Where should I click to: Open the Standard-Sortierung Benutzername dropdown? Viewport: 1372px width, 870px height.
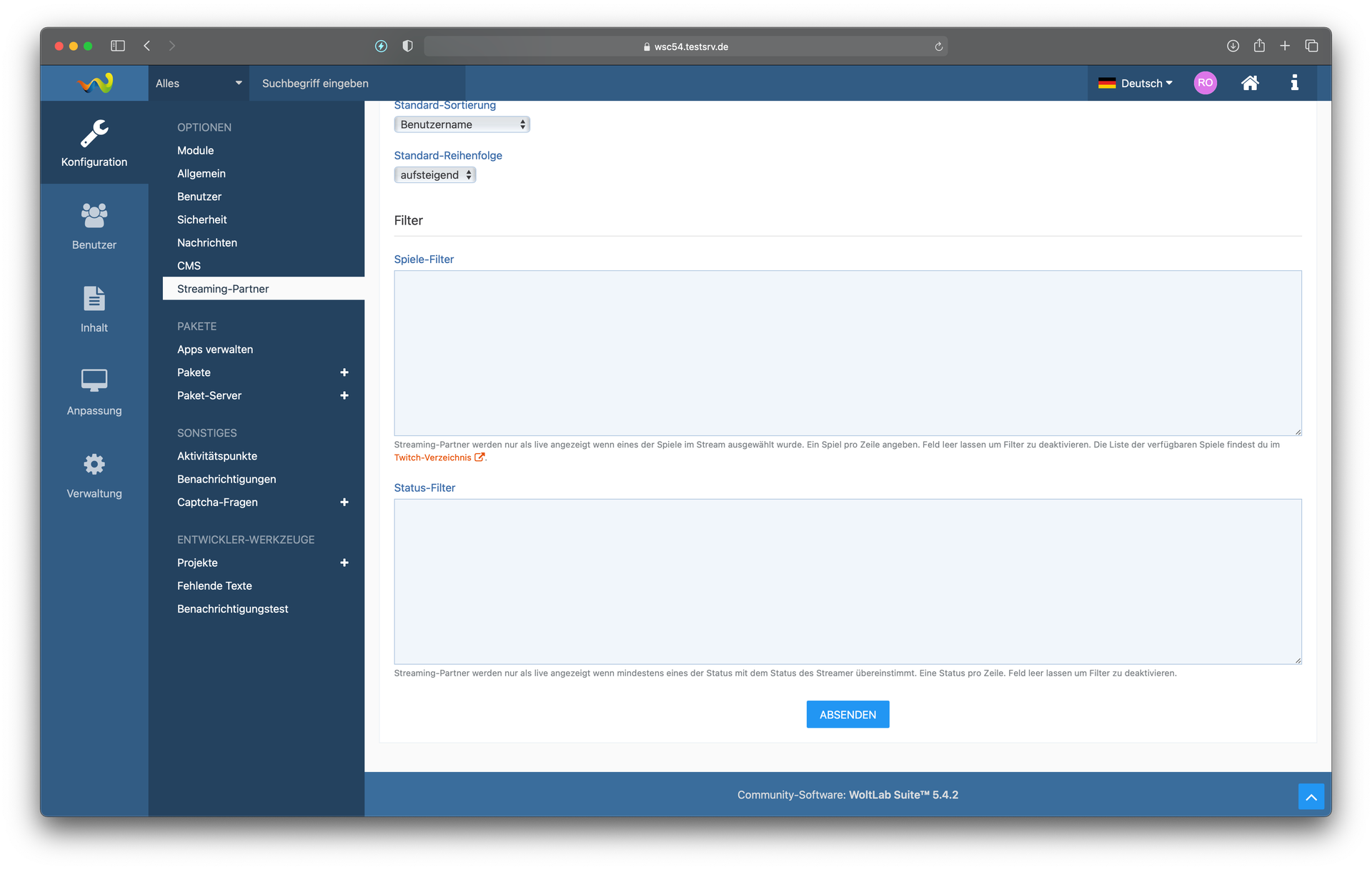coord(462,124)
